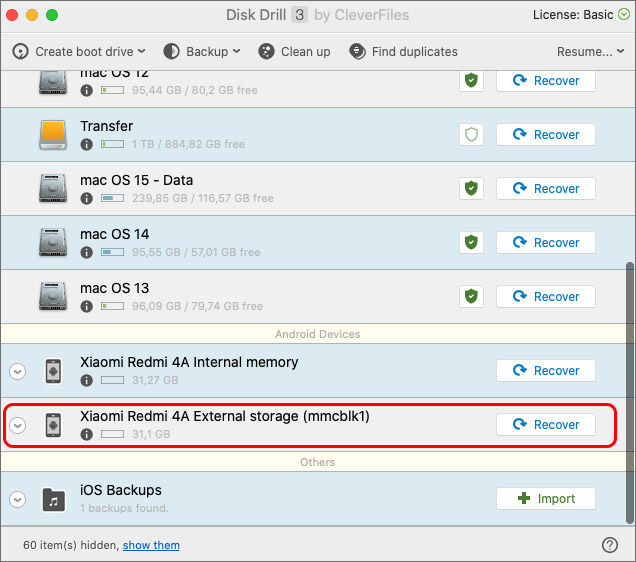
Task: Open the Create boot drive menu
Action: [79, 51]
